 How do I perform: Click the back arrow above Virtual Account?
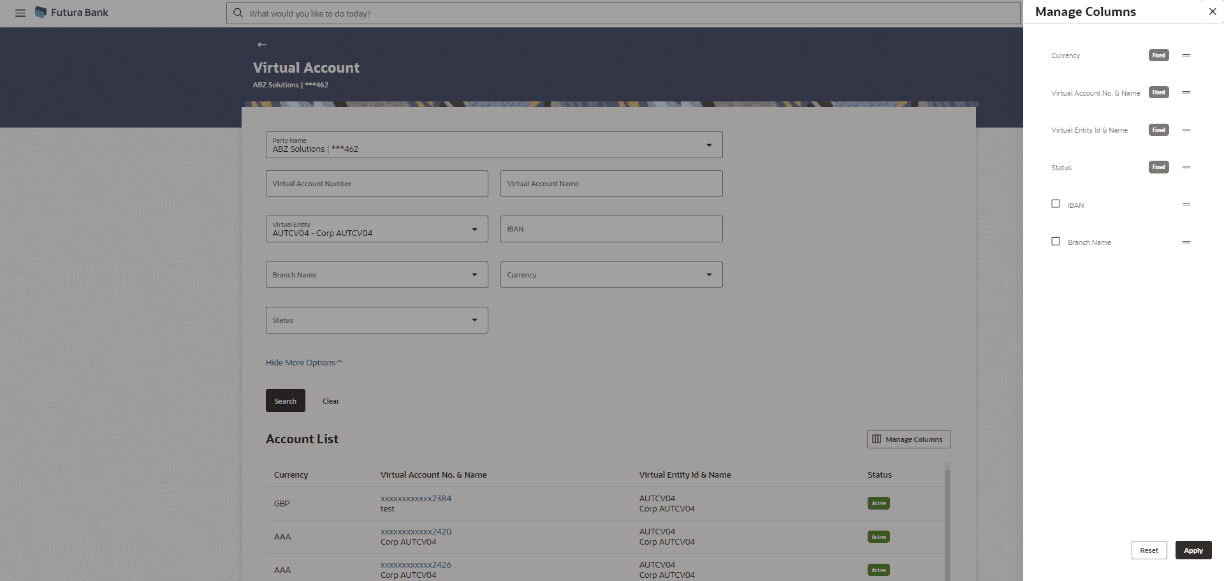[262, 44]
